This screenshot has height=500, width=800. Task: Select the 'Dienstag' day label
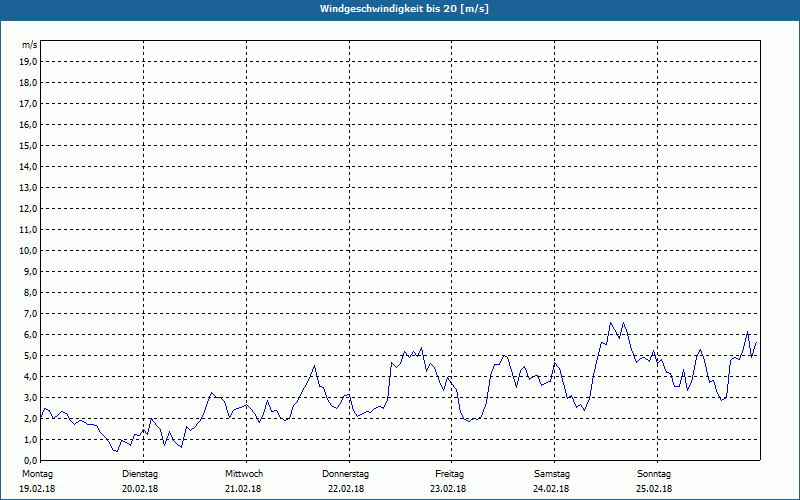[140, 474]
